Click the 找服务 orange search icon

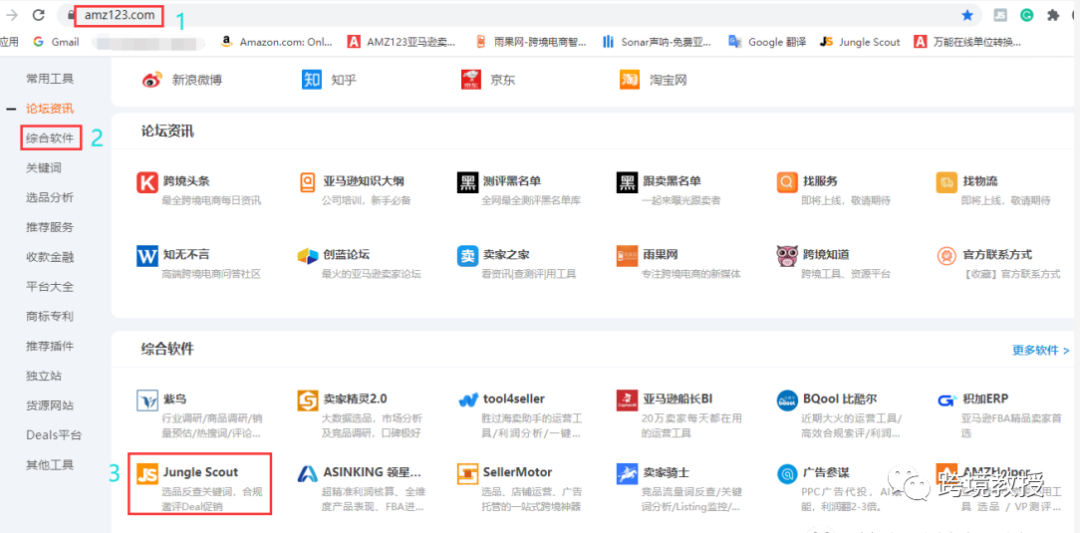pos(787,182)
